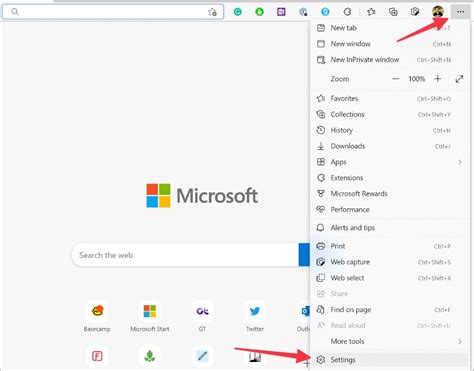Click the Grammarly green extension icon
Screen dimensions: 474x371
[x=238, y=12]
